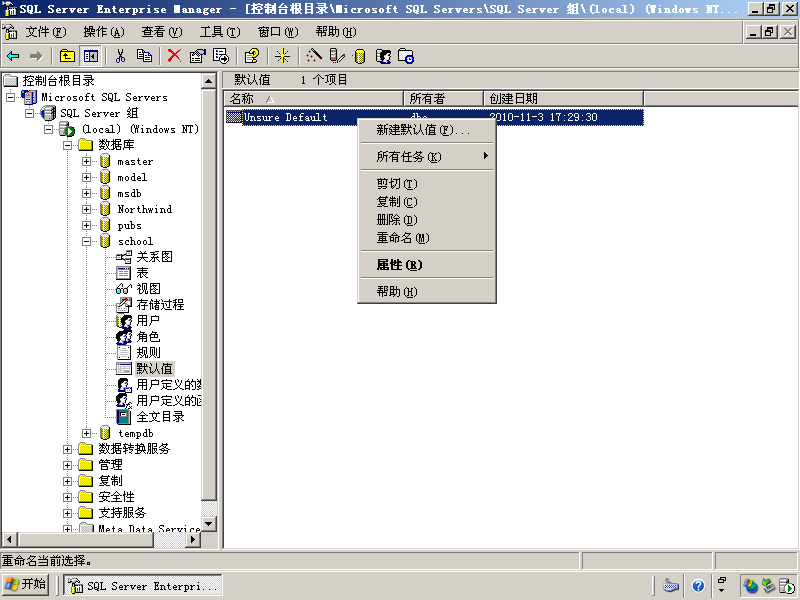The width and height of the screenshot is (800, 600).
Task: Click the keyboard language bar icon
Action: coord(670,586)
